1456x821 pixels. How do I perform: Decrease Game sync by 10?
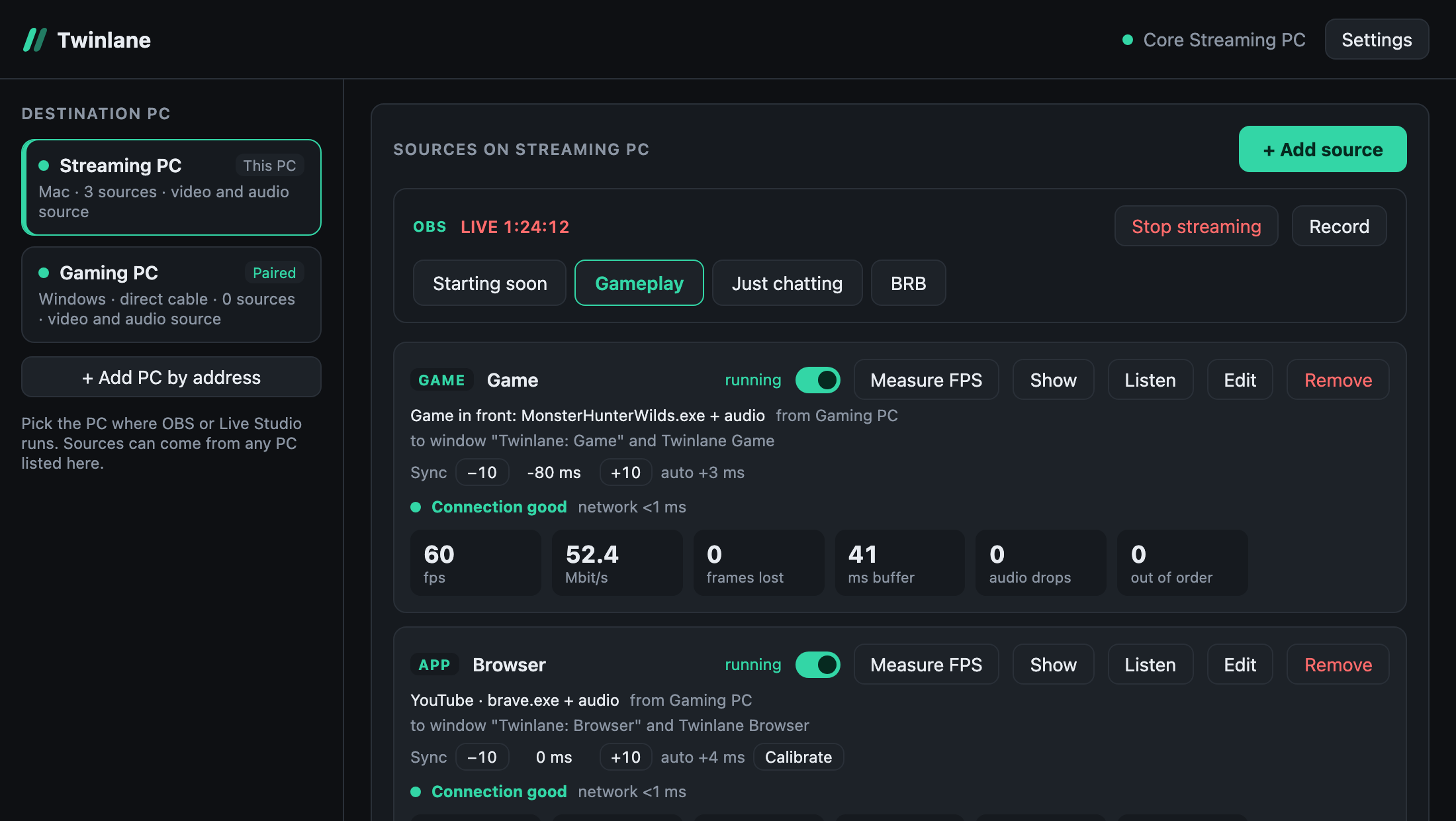tap(482, 473)
